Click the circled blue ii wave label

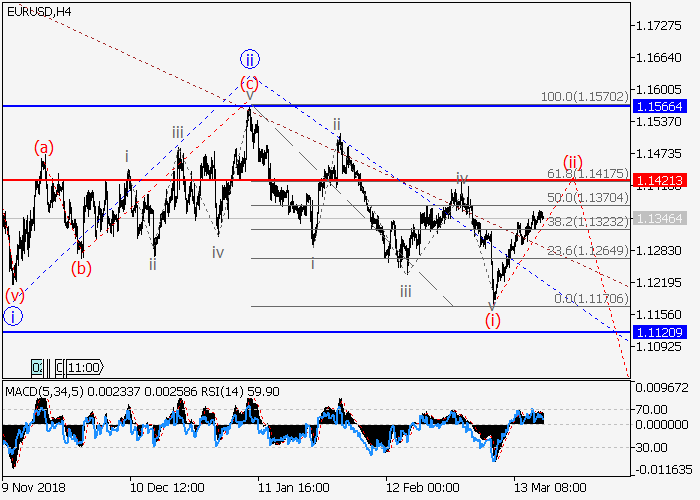[x=249, y=58]
